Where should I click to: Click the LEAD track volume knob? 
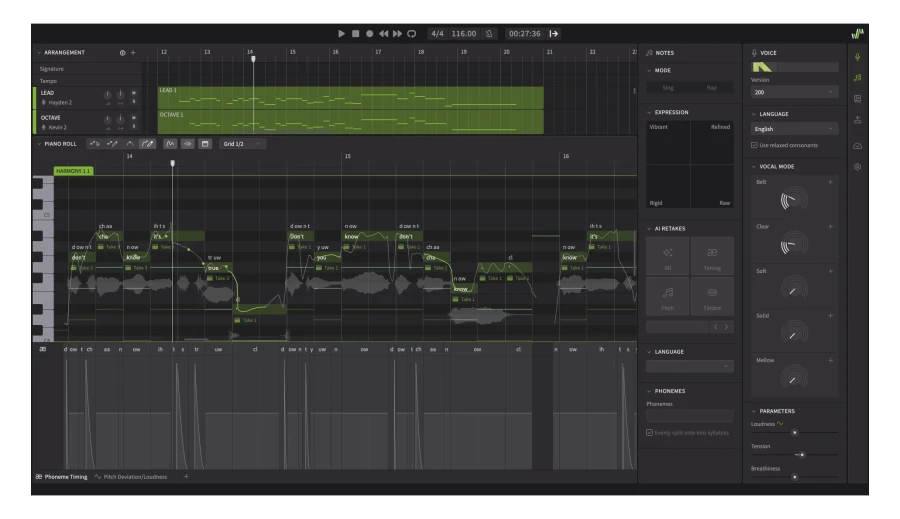pyautogui.click(x=107, y=95)
